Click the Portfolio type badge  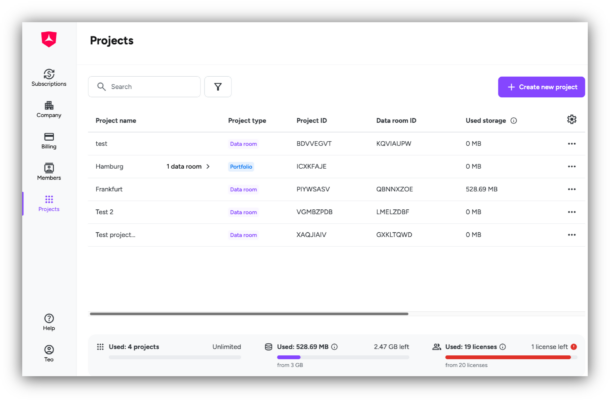[241, 167]
